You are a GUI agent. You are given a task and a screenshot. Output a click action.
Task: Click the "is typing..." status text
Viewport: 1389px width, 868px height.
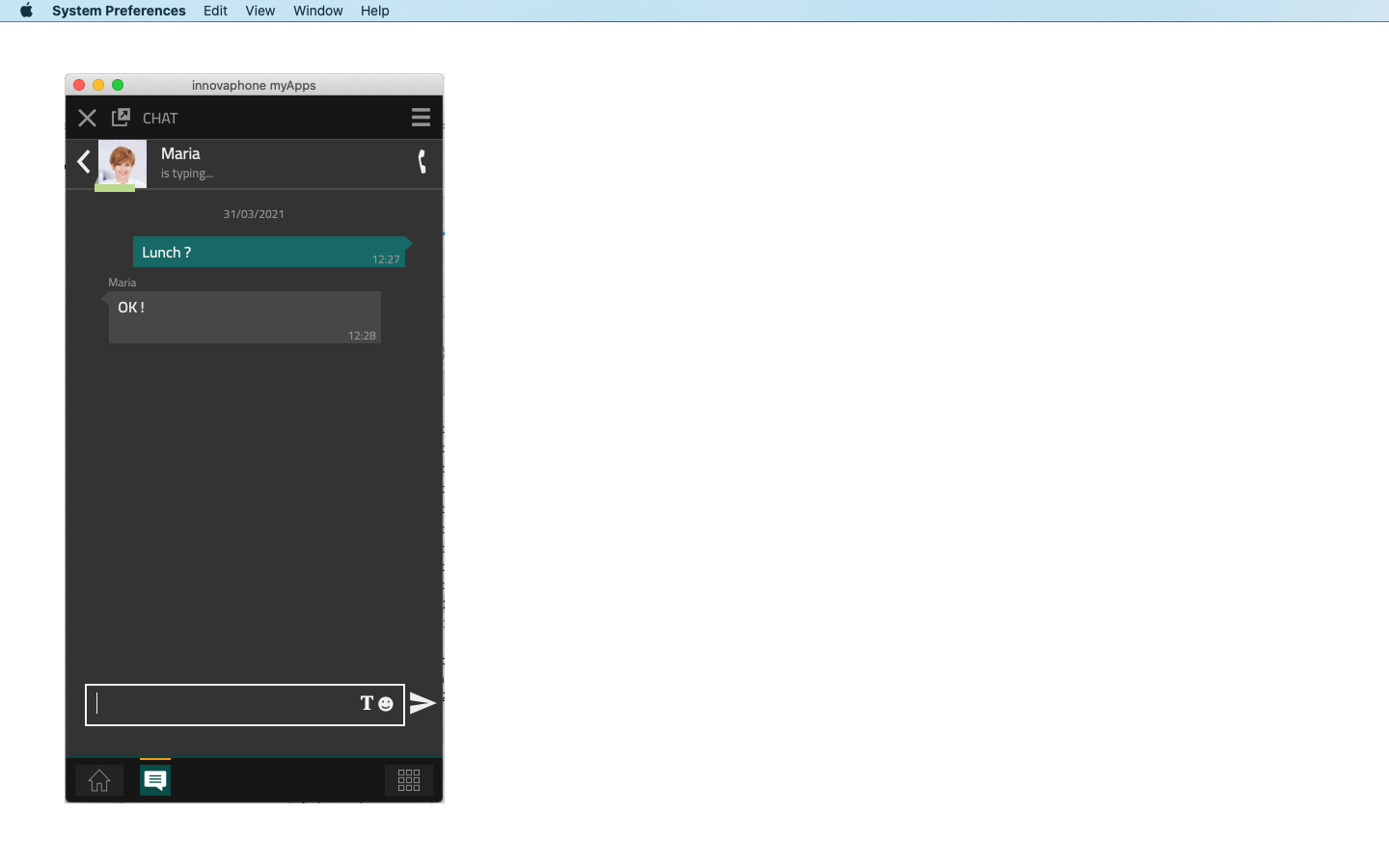(x=187, y=174)
